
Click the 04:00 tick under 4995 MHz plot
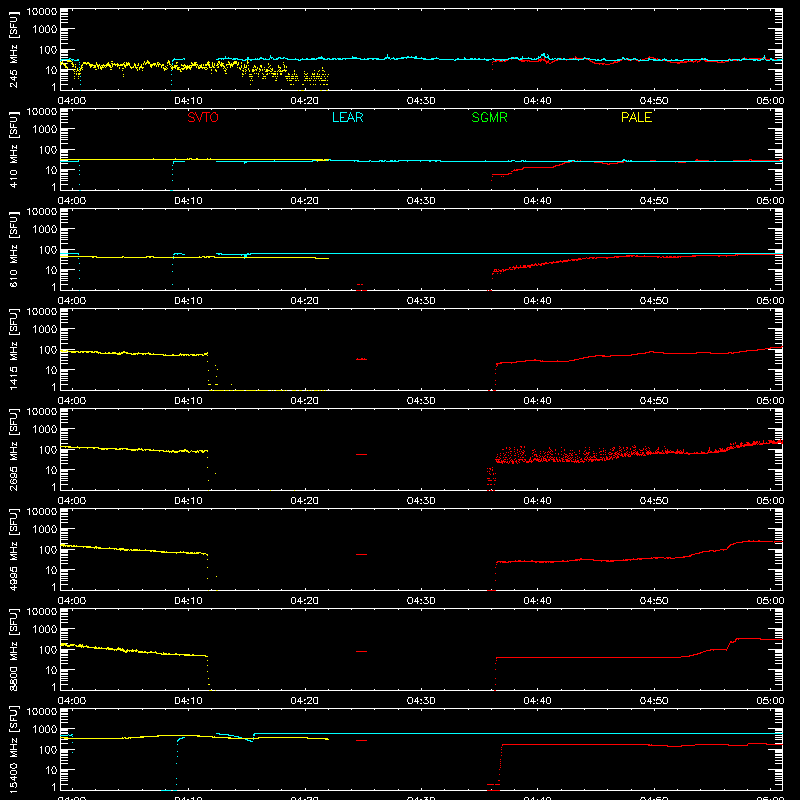(72, 601)
